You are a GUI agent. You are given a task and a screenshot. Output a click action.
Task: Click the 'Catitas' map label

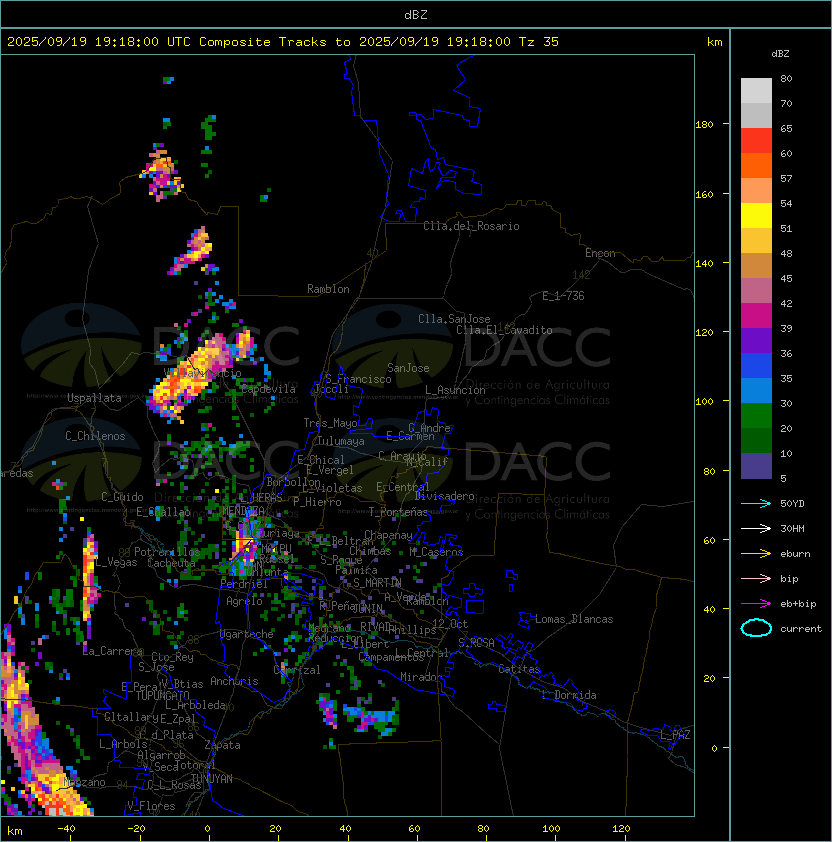point(519,669)
